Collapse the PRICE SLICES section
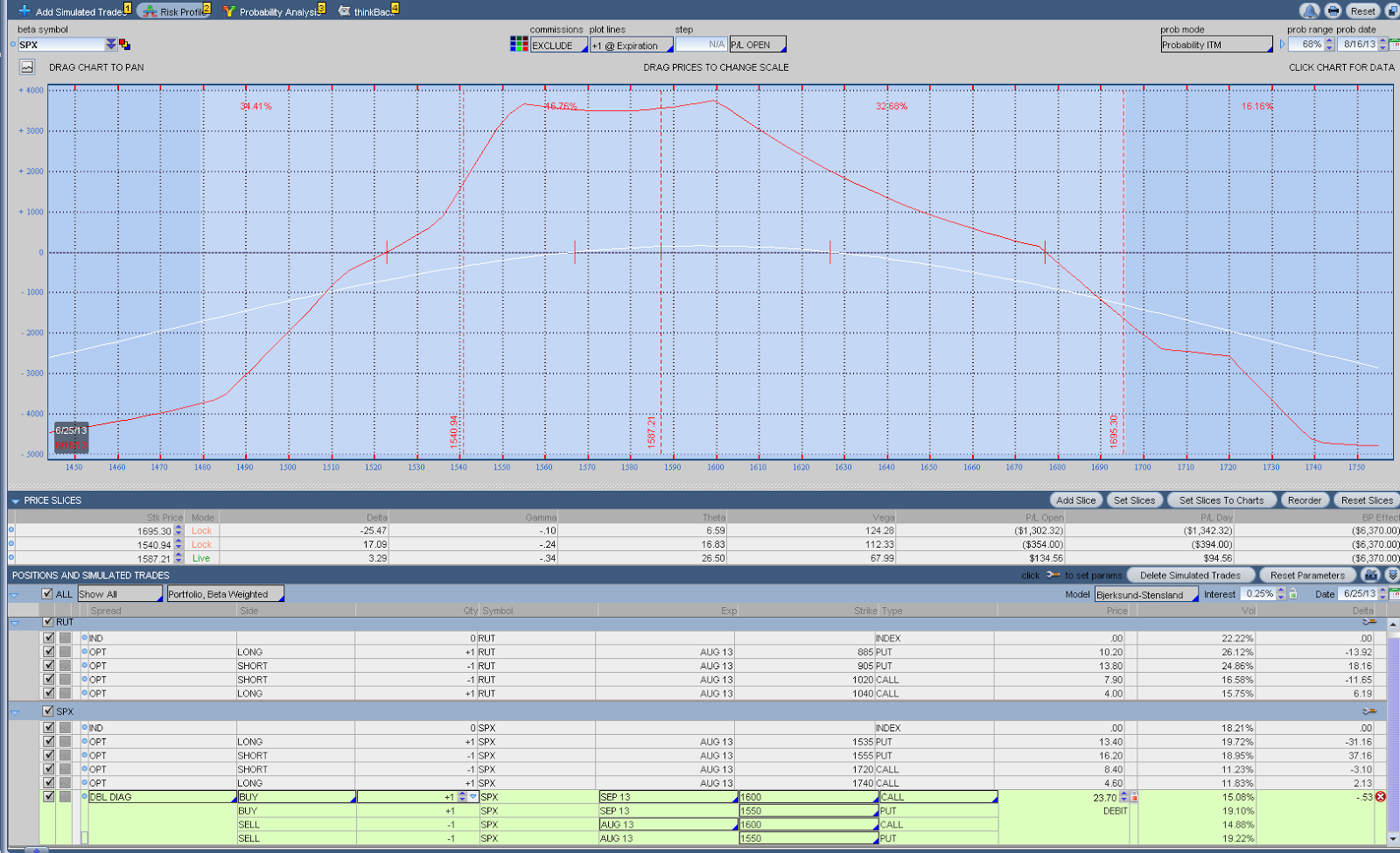The image size is (1400, 853). pyautogui.click(x=15, y=501)
